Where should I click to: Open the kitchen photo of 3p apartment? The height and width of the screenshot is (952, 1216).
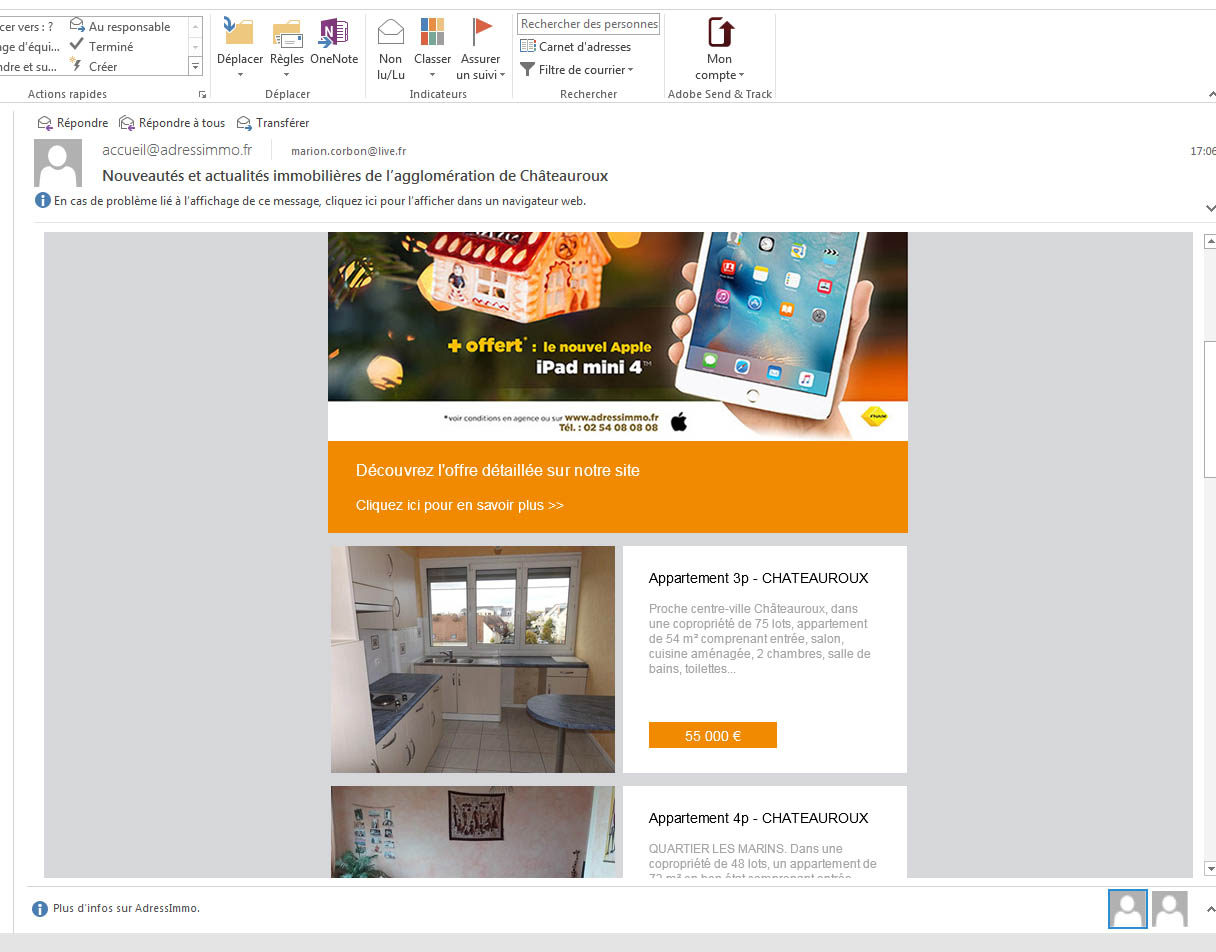tap(473, 659)
